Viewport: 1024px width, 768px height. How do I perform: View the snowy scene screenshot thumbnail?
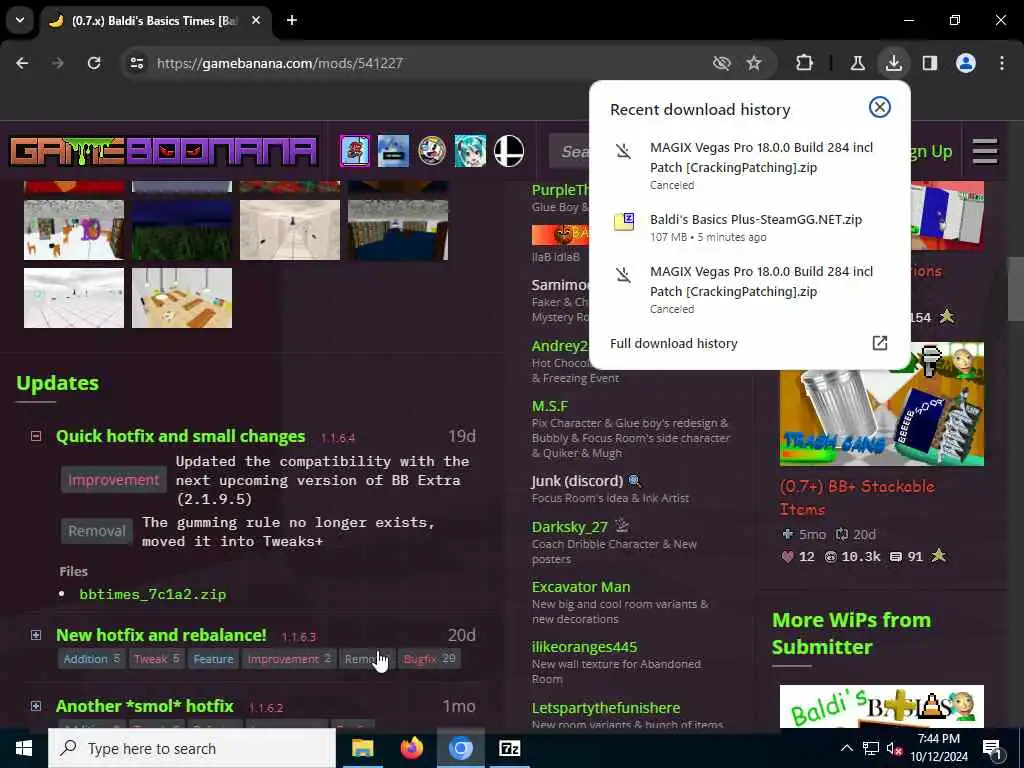point(74,230)
